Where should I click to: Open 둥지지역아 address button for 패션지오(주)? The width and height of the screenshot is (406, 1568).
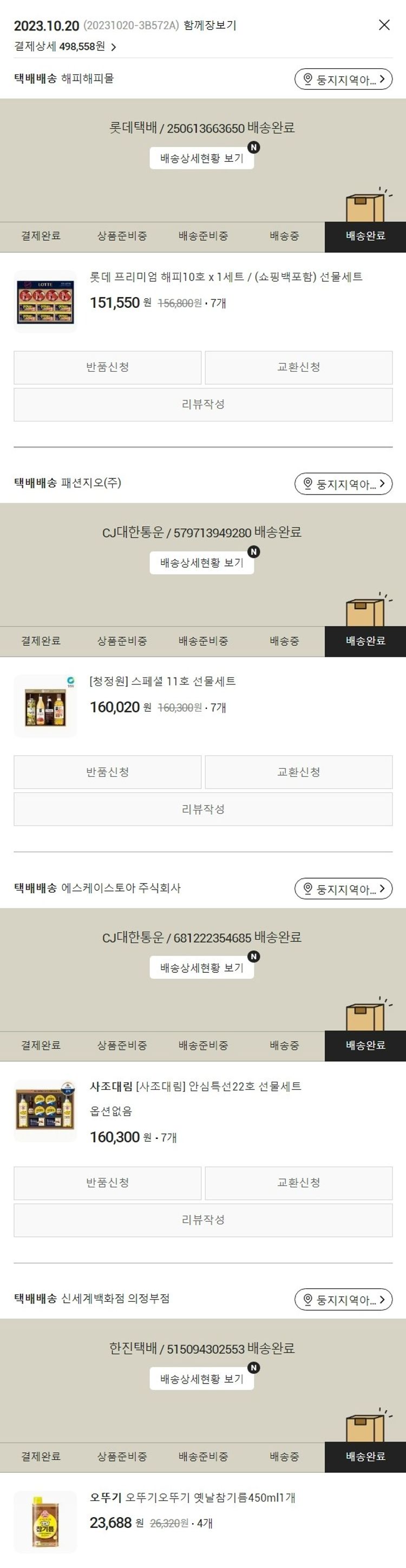[x=343, y=484]
